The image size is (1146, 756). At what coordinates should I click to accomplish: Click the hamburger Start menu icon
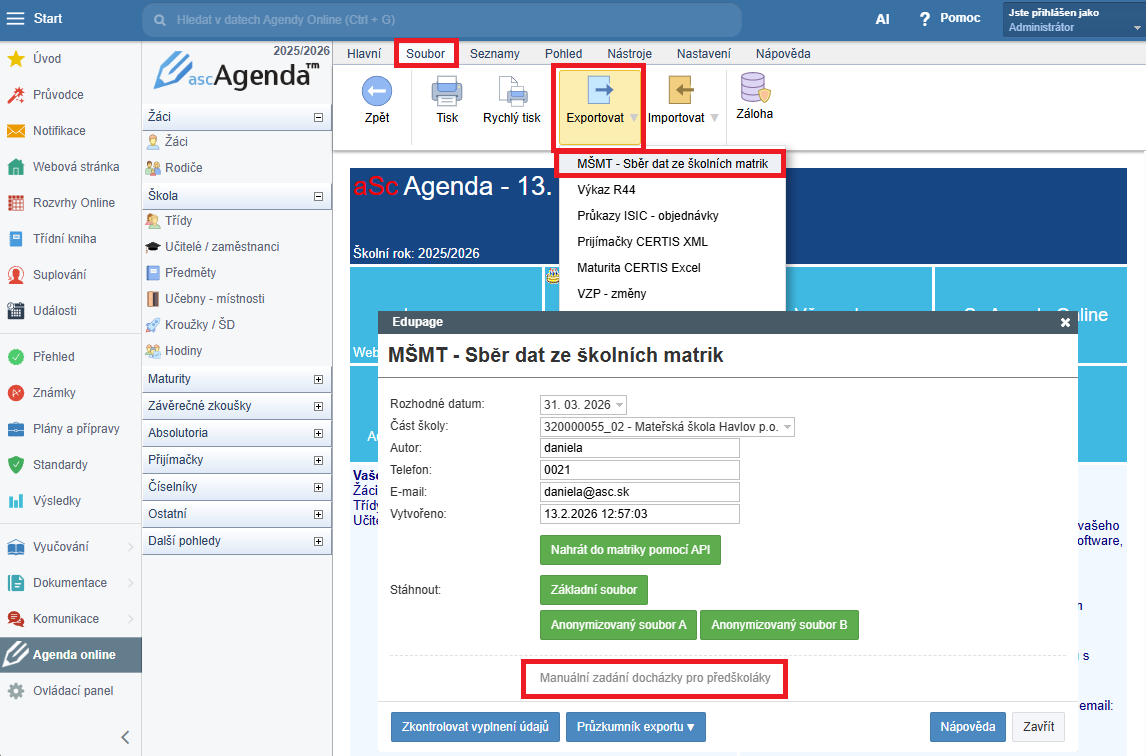16,19
